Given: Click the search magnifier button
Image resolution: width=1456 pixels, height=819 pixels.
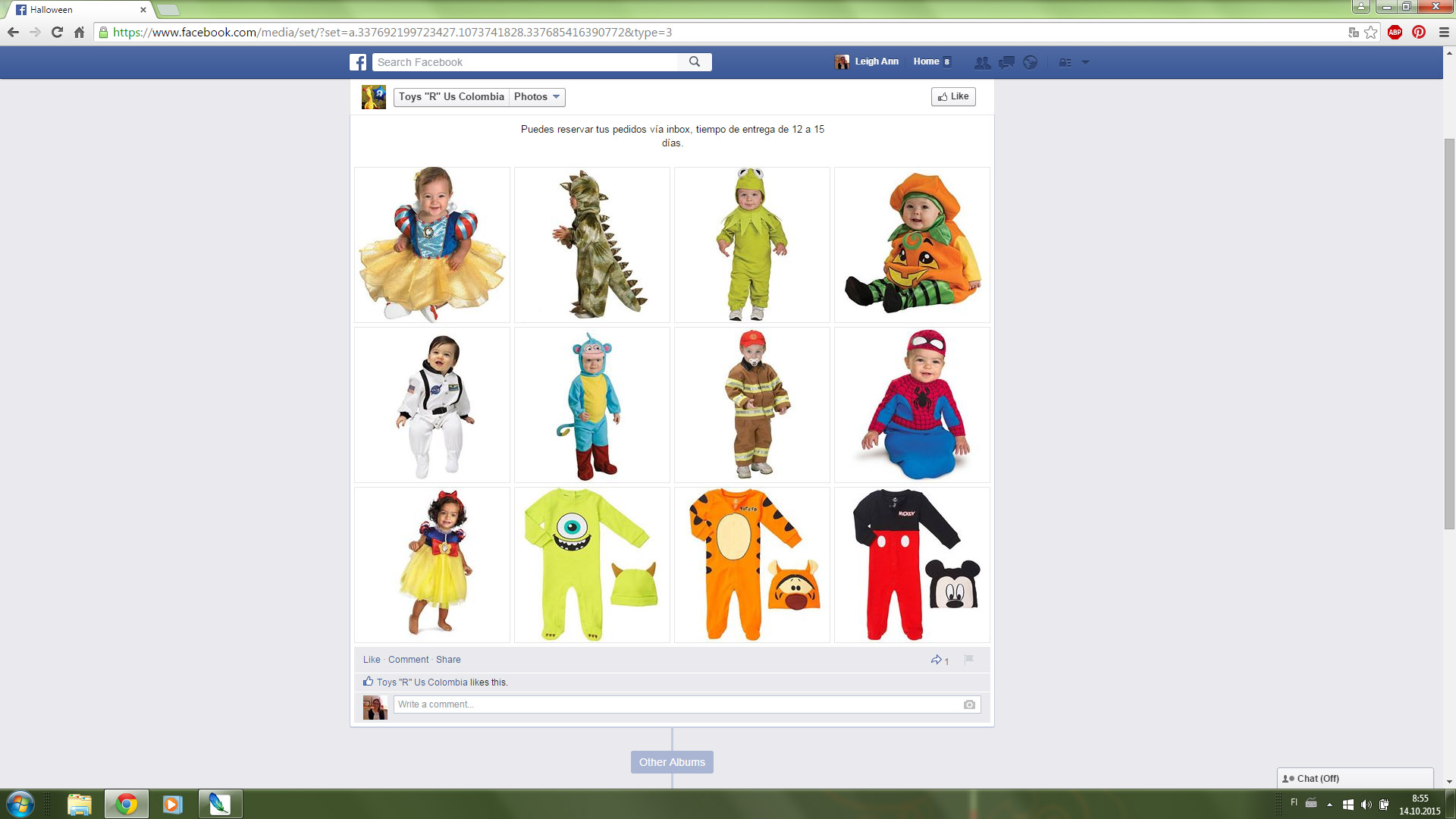Looking at the screenshot, I should pyautogui.click(x=694, y=62).
